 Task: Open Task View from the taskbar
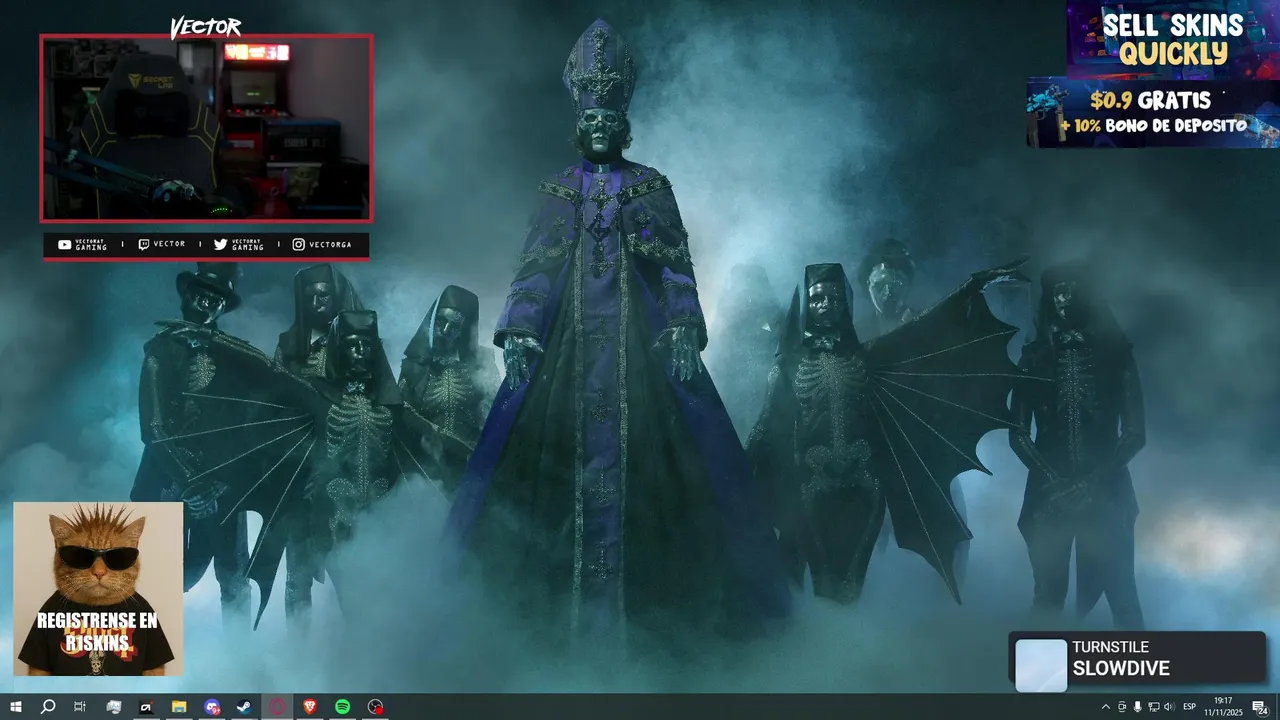point(80,707)
